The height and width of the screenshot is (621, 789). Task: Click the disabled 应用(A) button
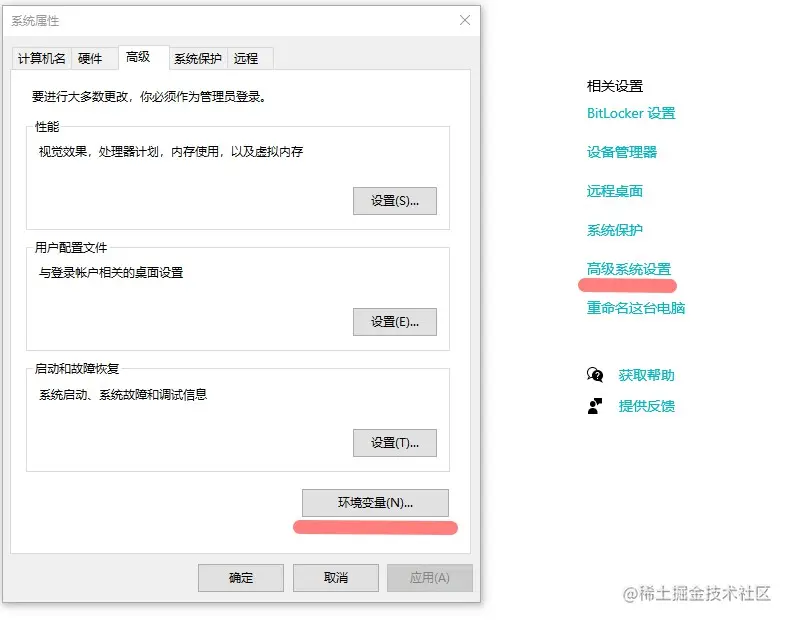[430, 578]
